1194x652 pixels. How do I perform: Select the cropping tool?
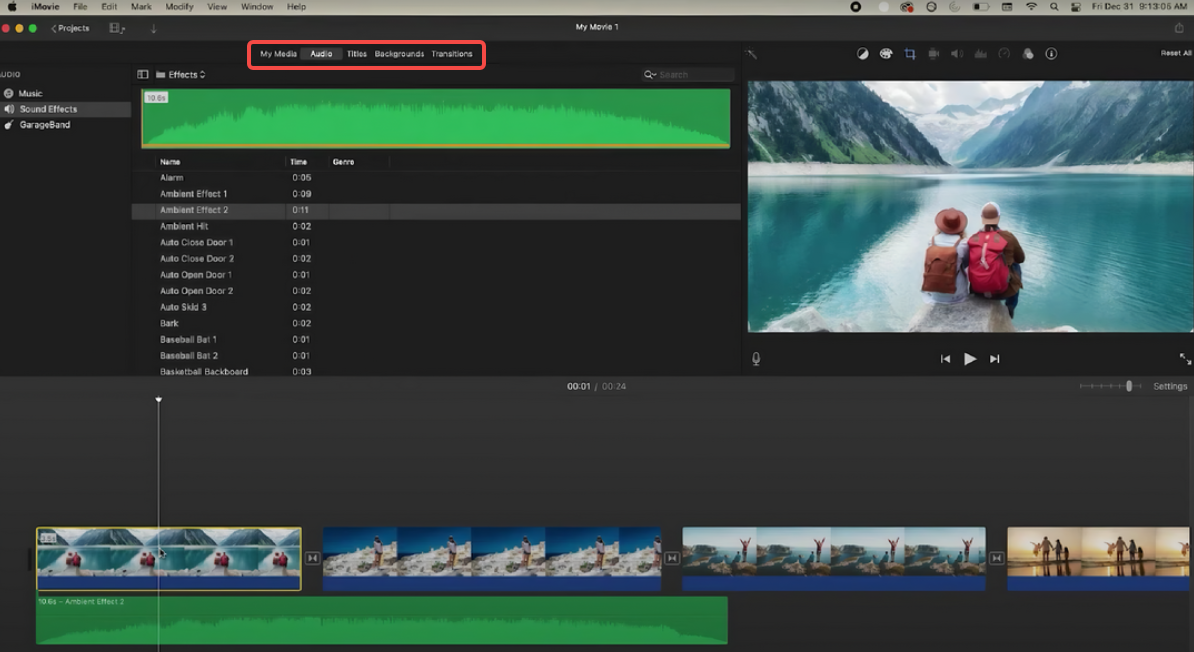[x=909, y=54]
